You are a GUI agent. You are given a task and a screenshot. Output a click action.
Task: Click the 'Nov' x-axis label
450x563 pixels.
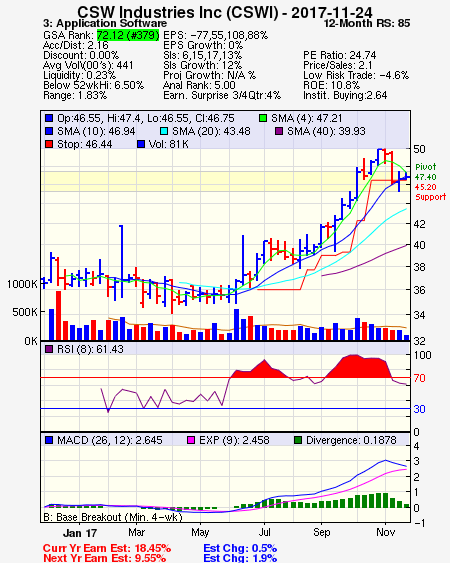[385, 532]
